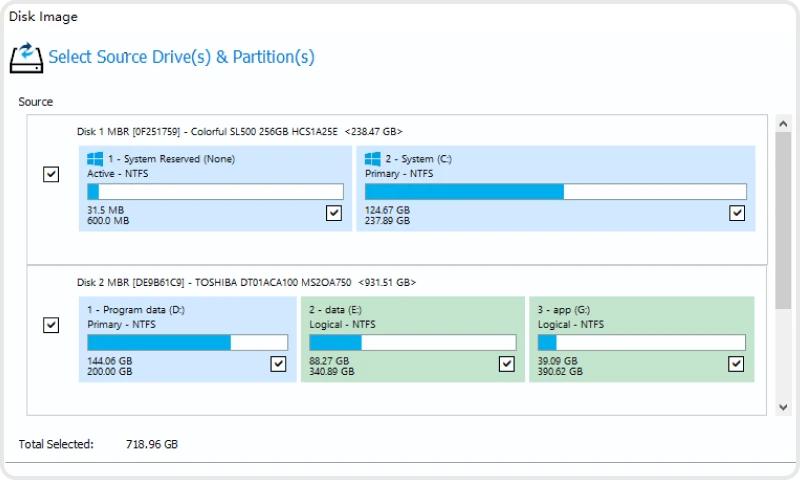Click the 'Active - NTFS' text
This screenshot has height=480, width=800.
point(117,173)
